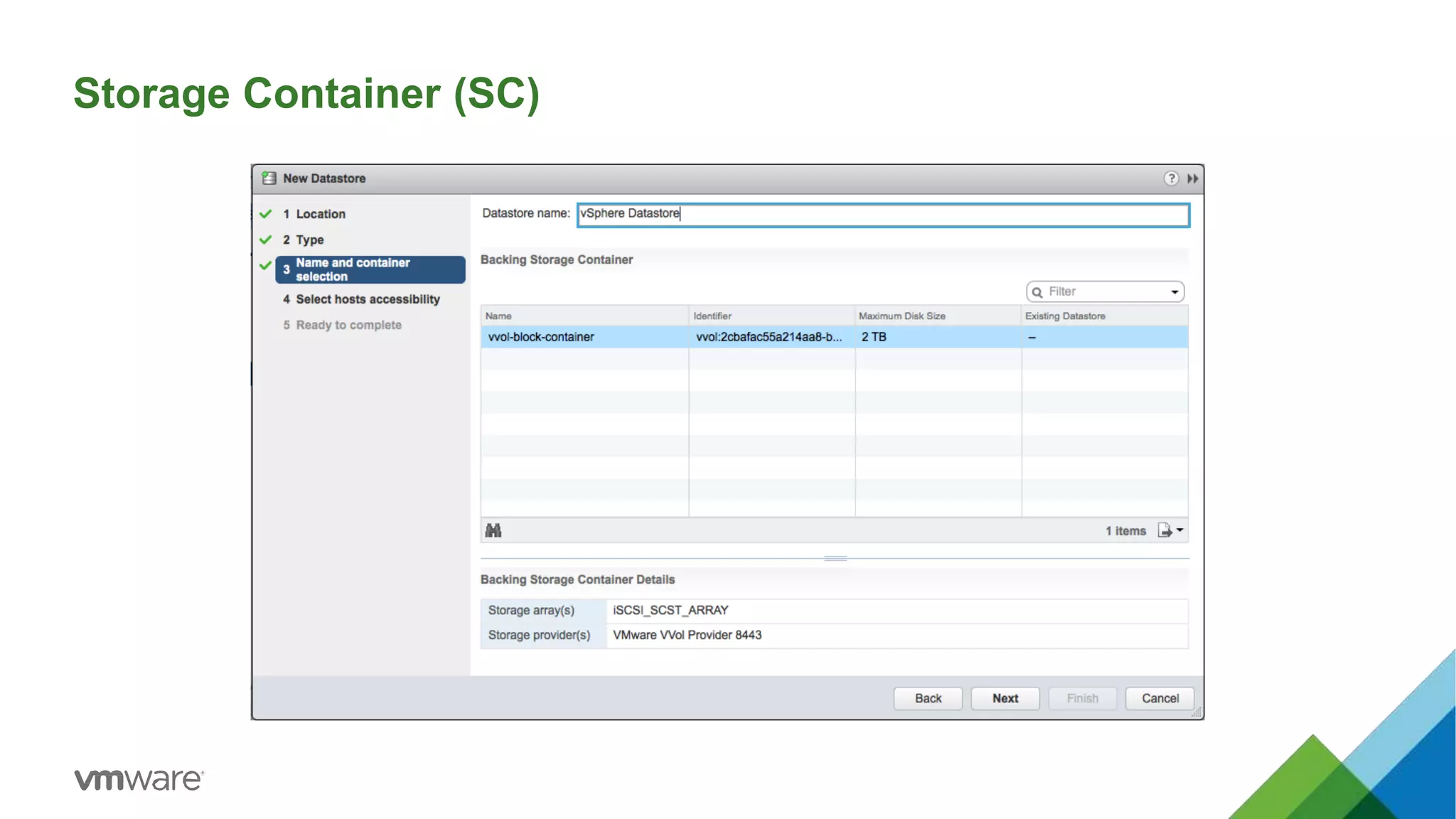Expand the export options dropdown arrow
Screen dimensions: 1456x819
coord(1180,530)
